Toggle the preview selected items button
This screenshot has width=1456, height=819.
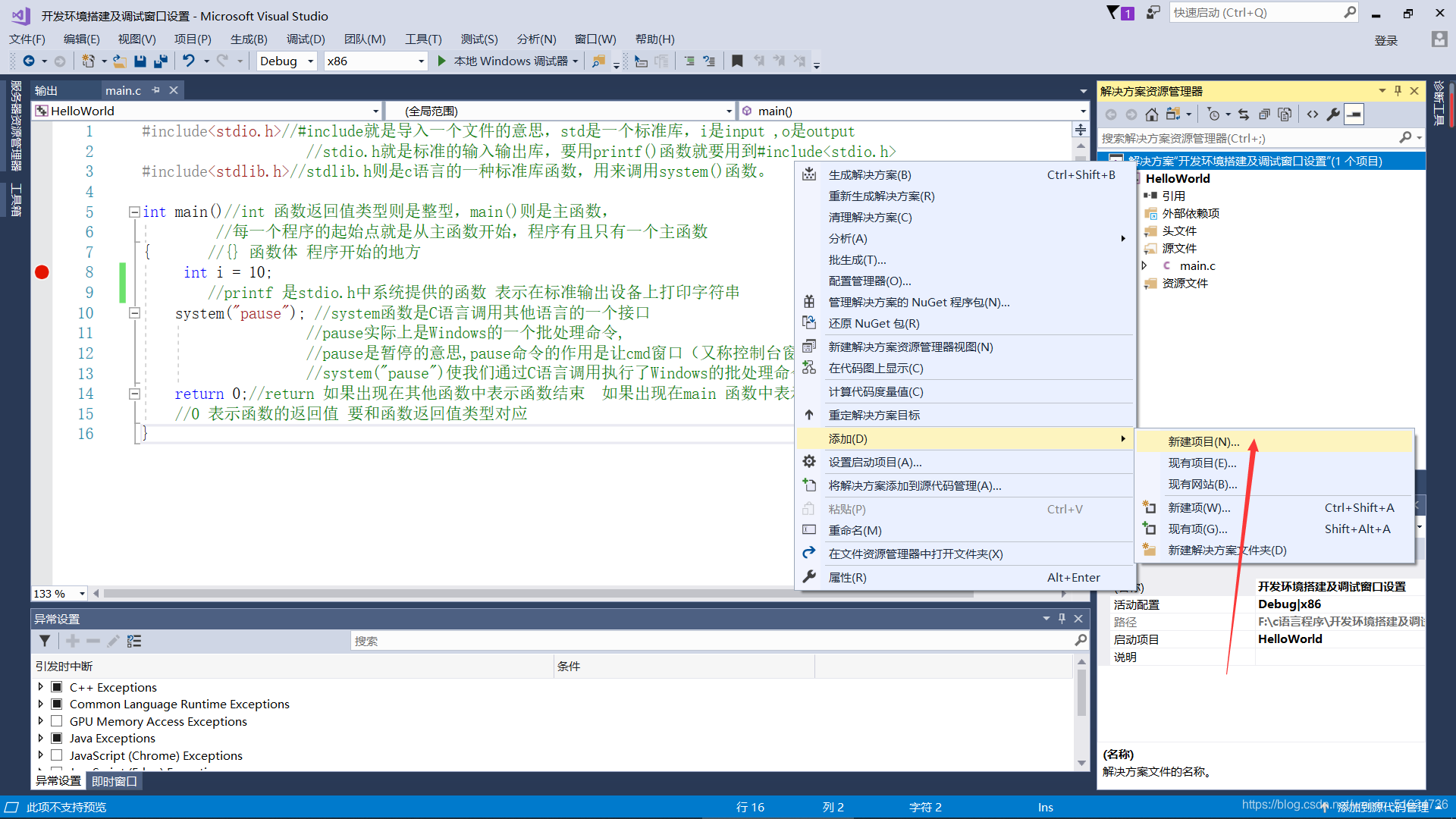[1354, 115]
